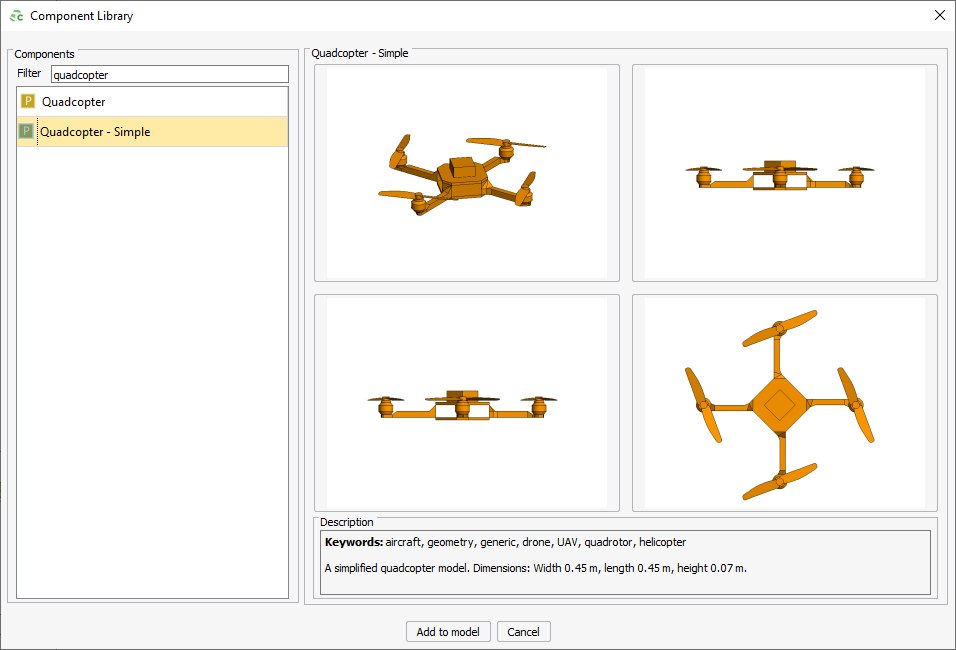Click inside the Filter text field

[168, 73]
